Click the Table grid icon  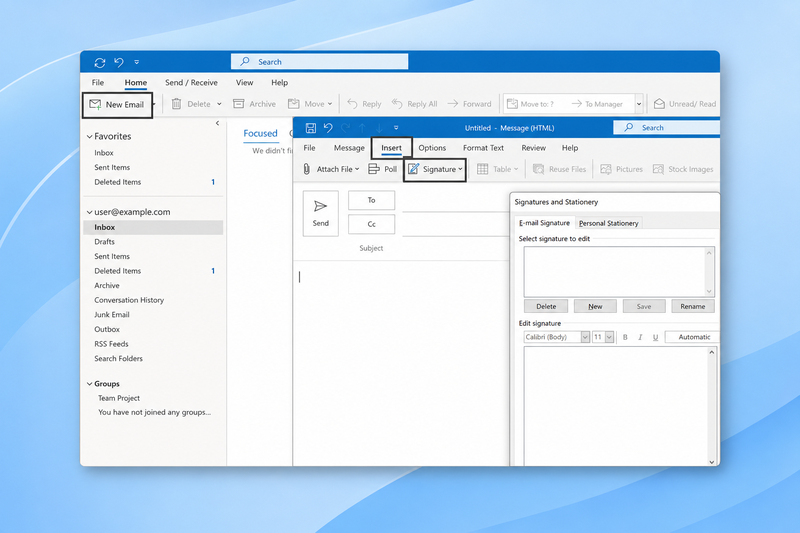coord(482,169)
